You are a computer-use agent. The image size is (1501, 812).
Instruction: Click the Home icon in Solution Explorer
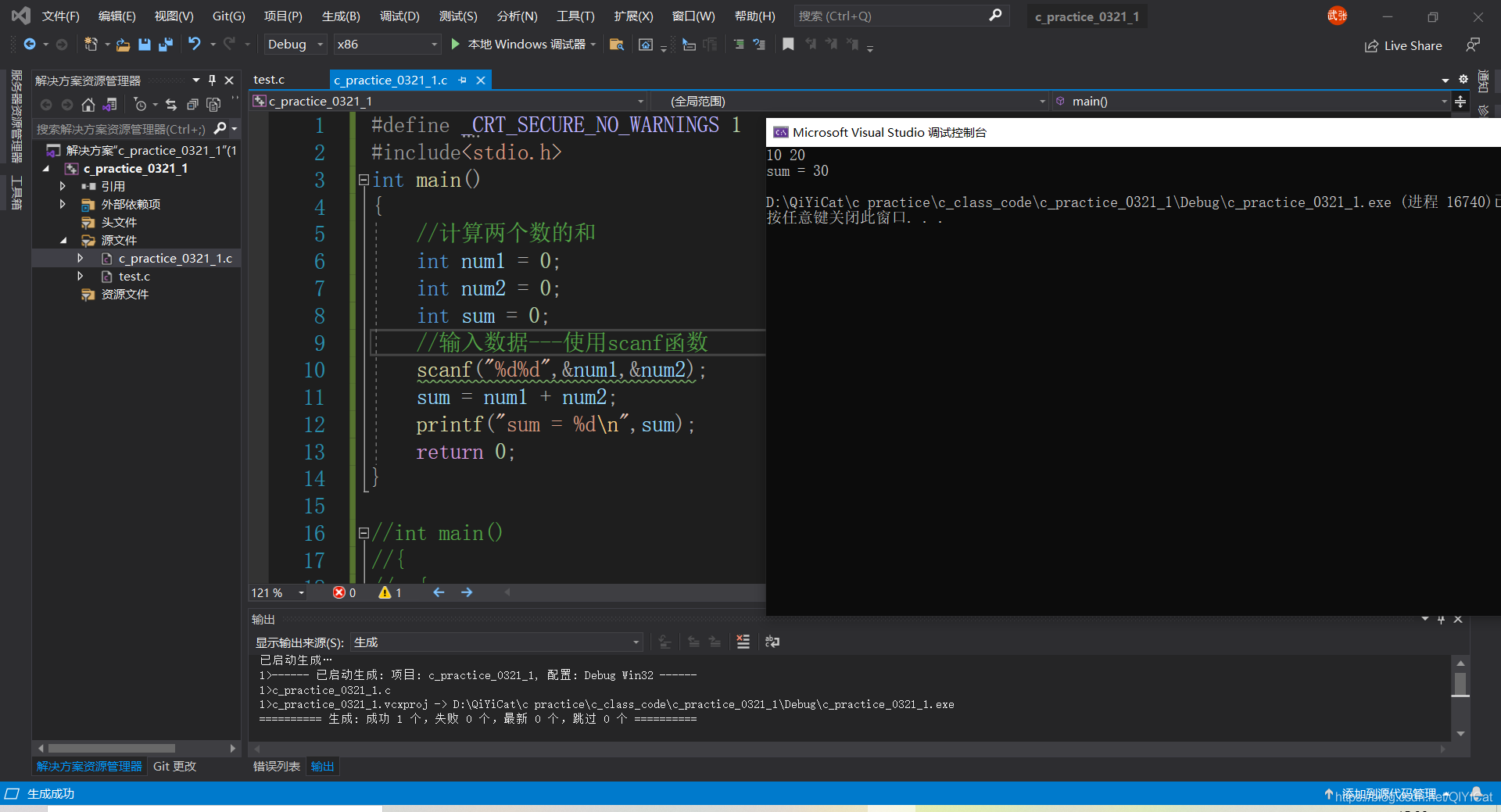click(88, 105)
